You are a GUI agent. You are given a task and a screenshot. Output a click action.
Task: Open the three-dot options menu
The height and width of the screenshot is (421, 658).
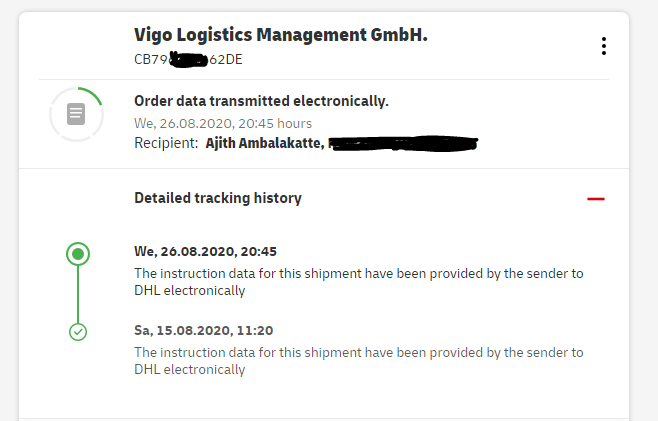coord(603,46)
